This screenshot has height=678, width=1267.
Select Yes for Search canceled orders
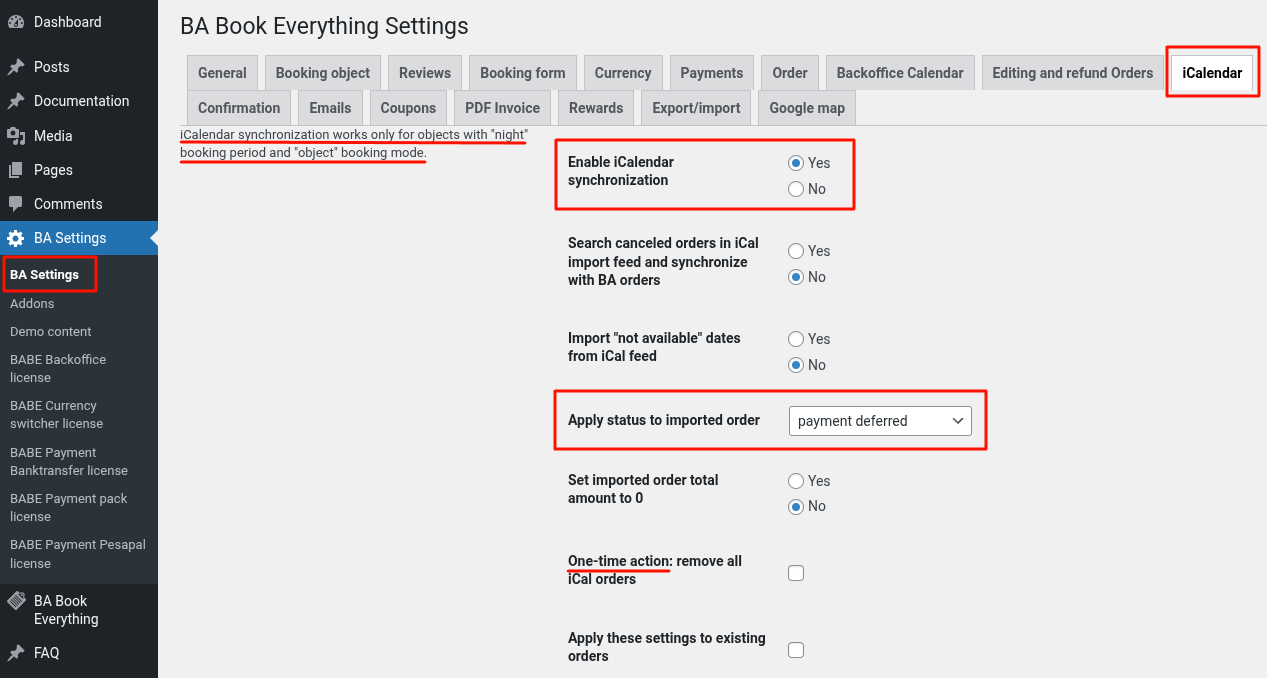(796, 251)
